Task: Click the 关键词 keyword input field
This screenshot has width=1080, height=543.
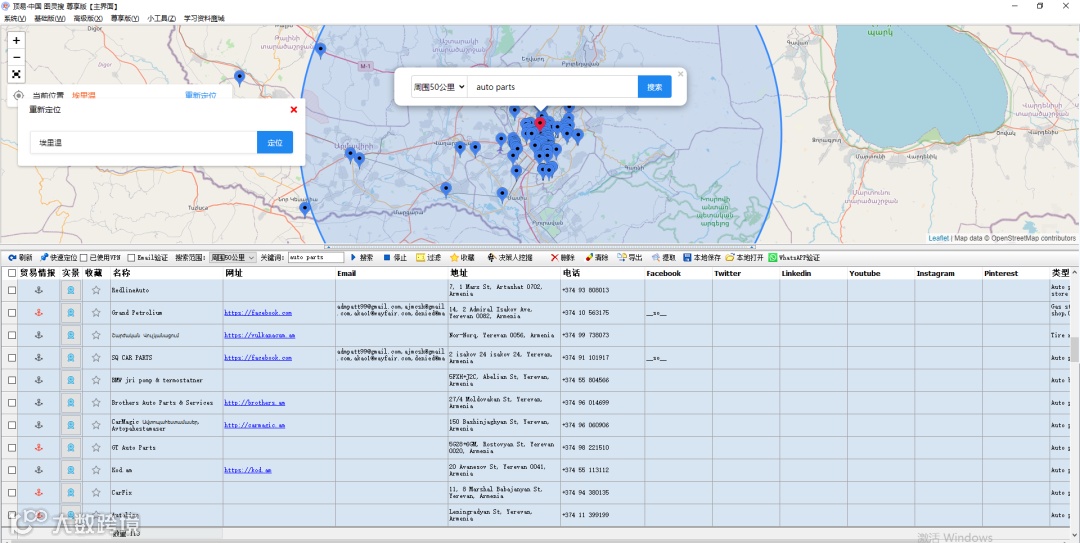Action: click(315, 257)
